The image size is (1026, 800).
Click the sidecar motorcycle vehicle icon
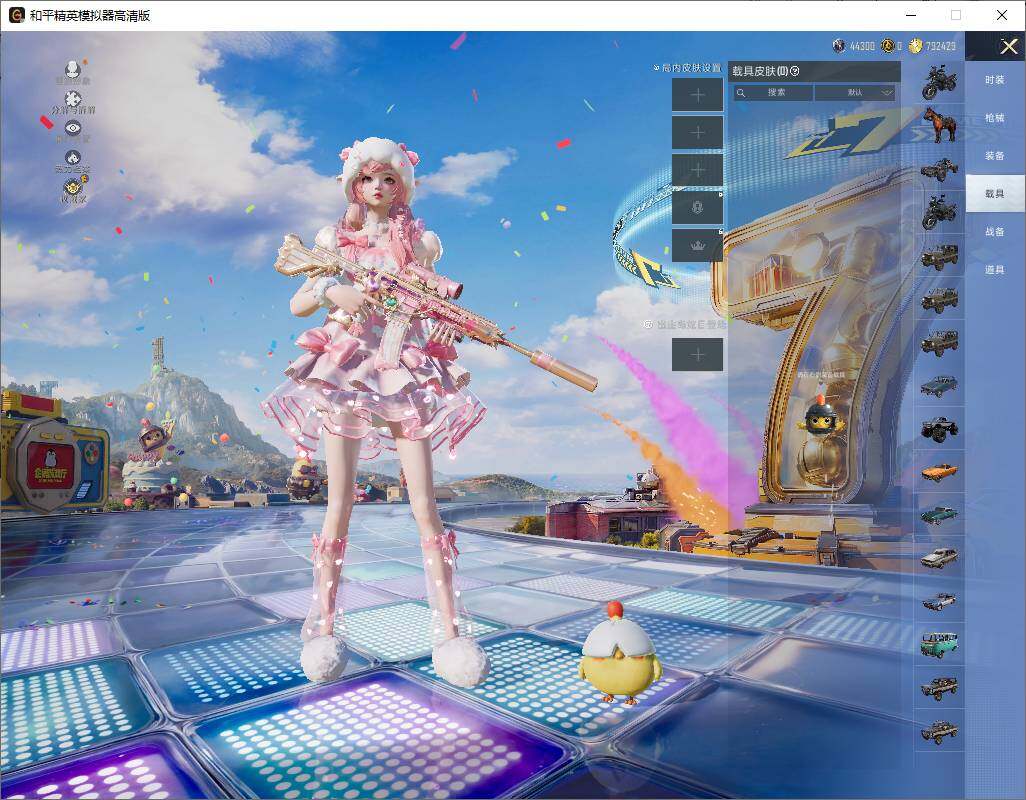click(939, 168)
